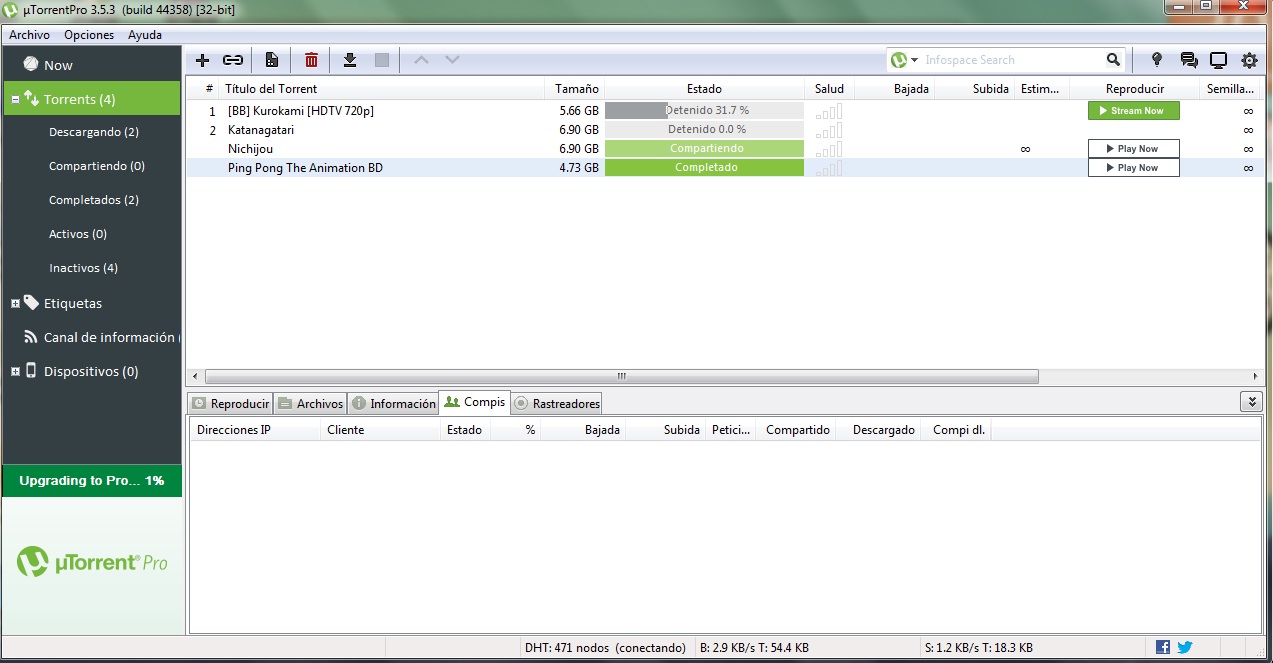This screenshot has width=1273, height=663.
Task: Click Play Now for Ping Pong
Action: click(1134, 168)
